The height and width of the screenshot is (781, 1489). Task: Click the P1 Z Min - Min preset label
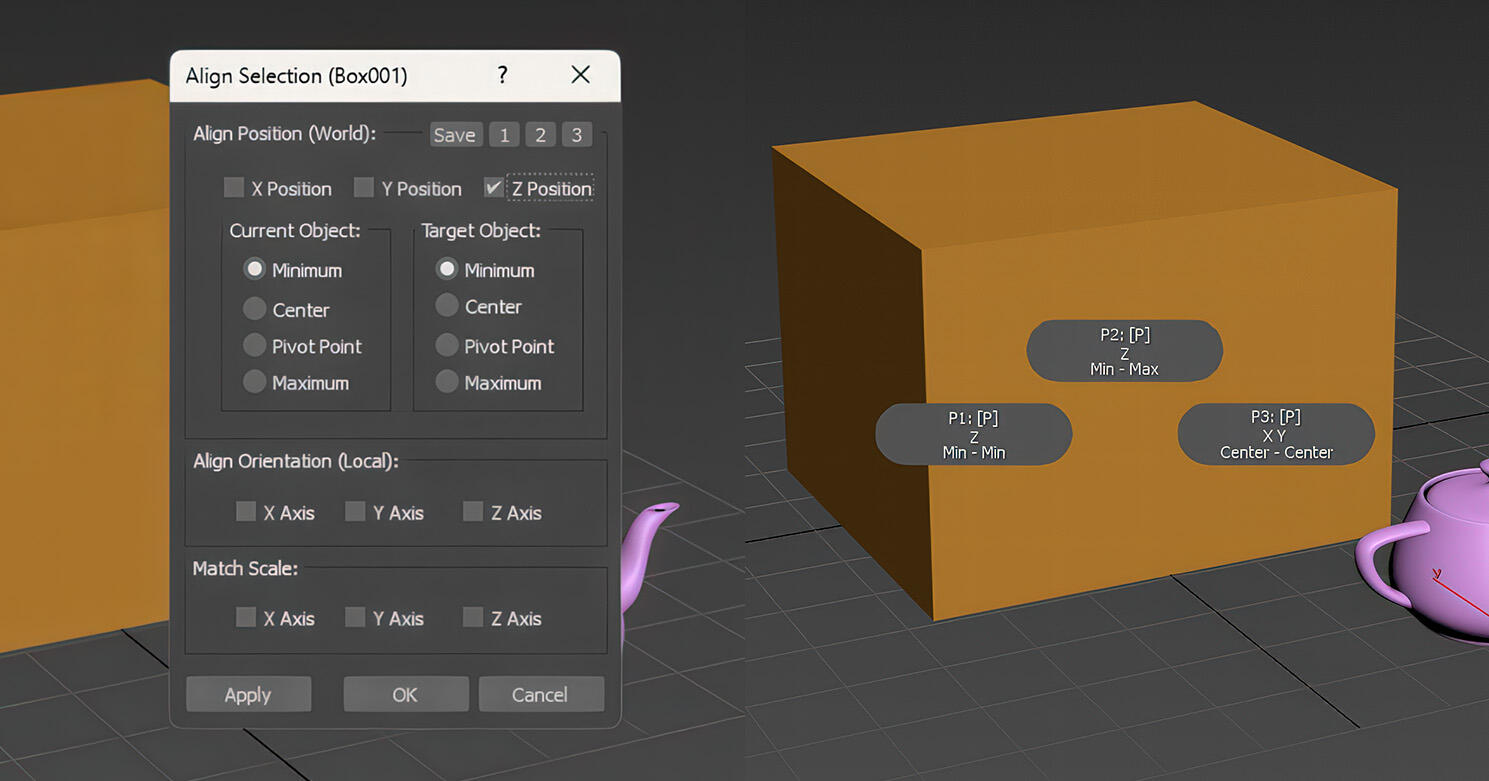973,435
